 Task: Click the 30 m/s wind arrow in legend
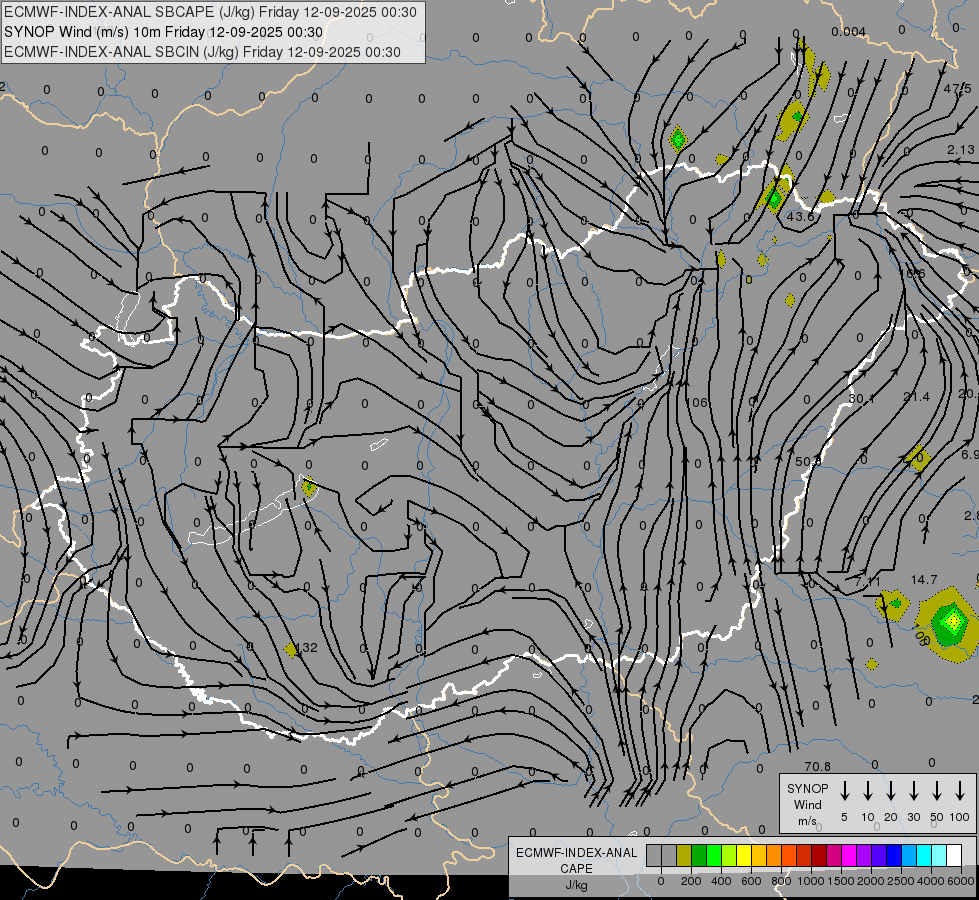(913, 790)
